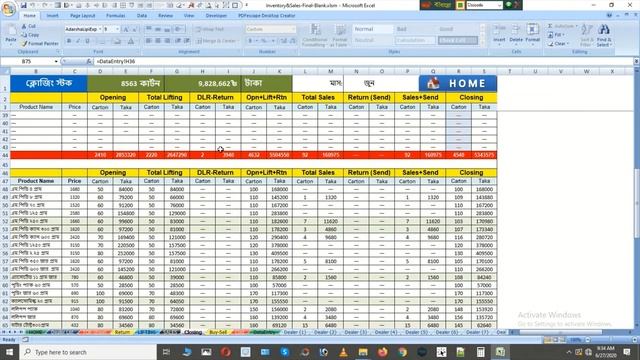640x360 pixels.
Task: Click the Delete cells button
Action: click(x=516, y=35)
